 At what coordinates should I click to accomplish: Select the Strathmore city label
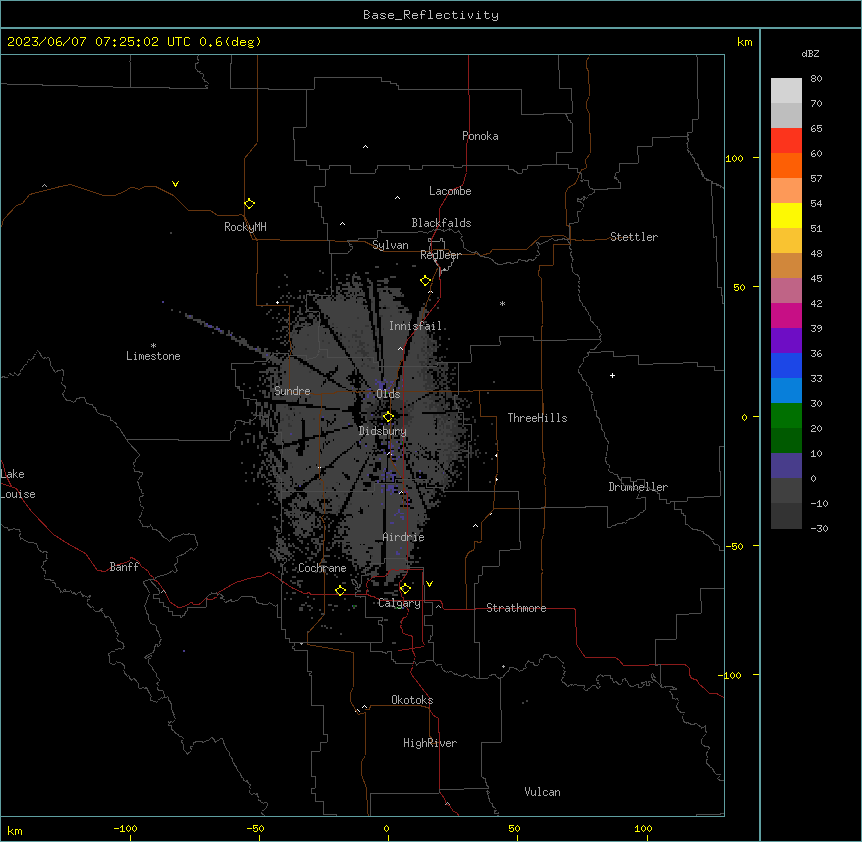[x=516, y=608]
